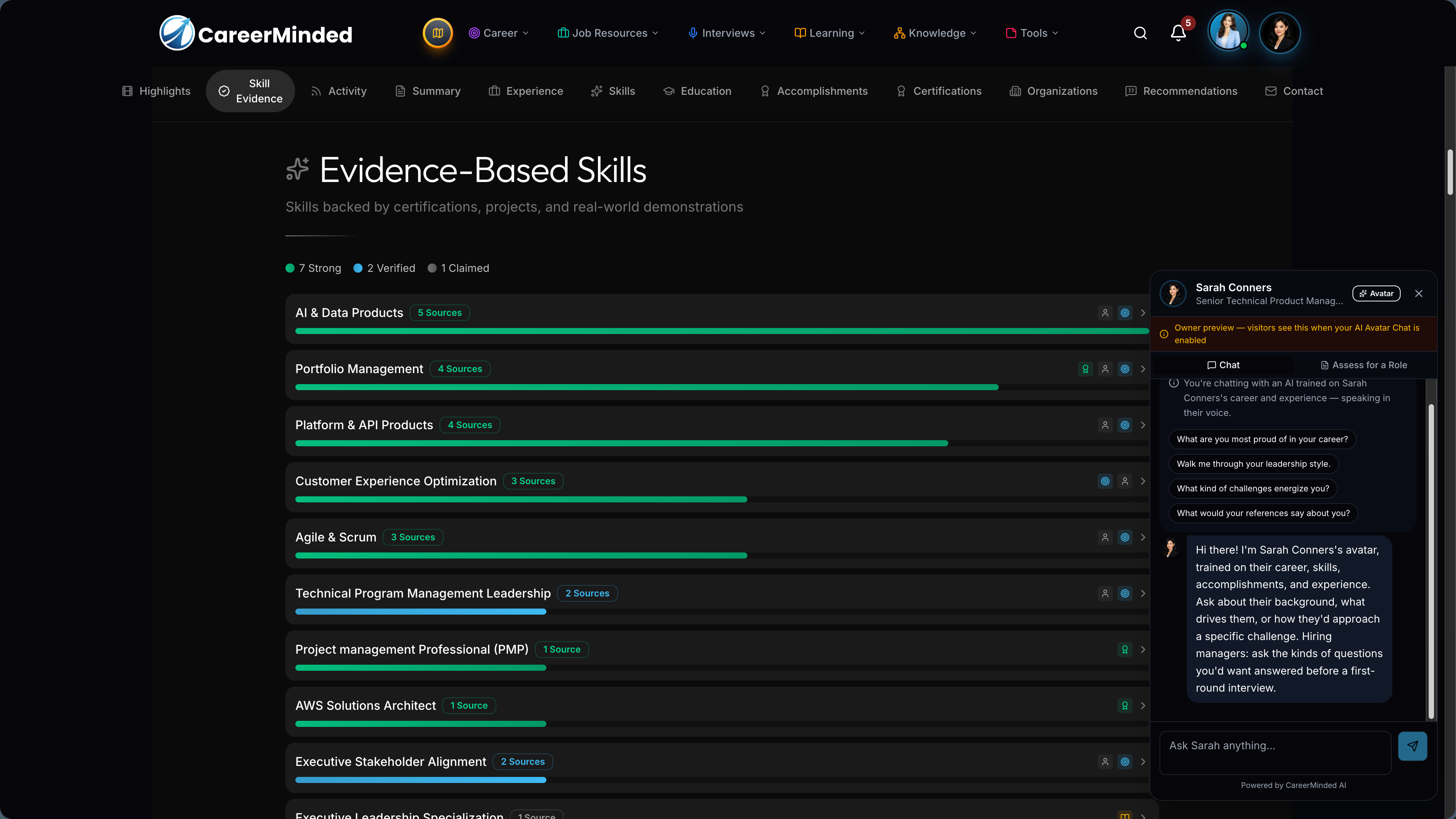Expand the Portfolio Management chevron
The image size is (1456, 819).
click(1143, 369)
